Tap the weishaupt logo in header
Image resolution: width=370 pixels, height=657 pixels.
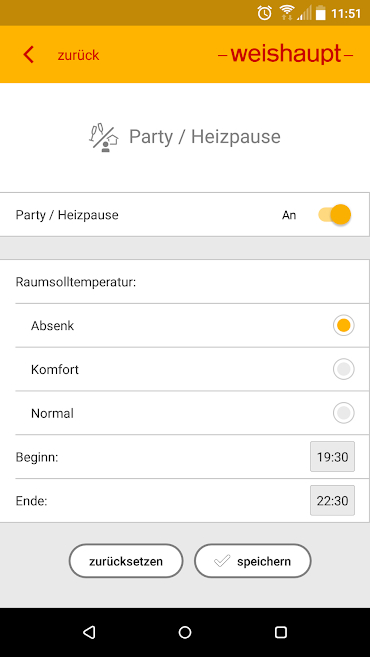click(x=286, y=54)
